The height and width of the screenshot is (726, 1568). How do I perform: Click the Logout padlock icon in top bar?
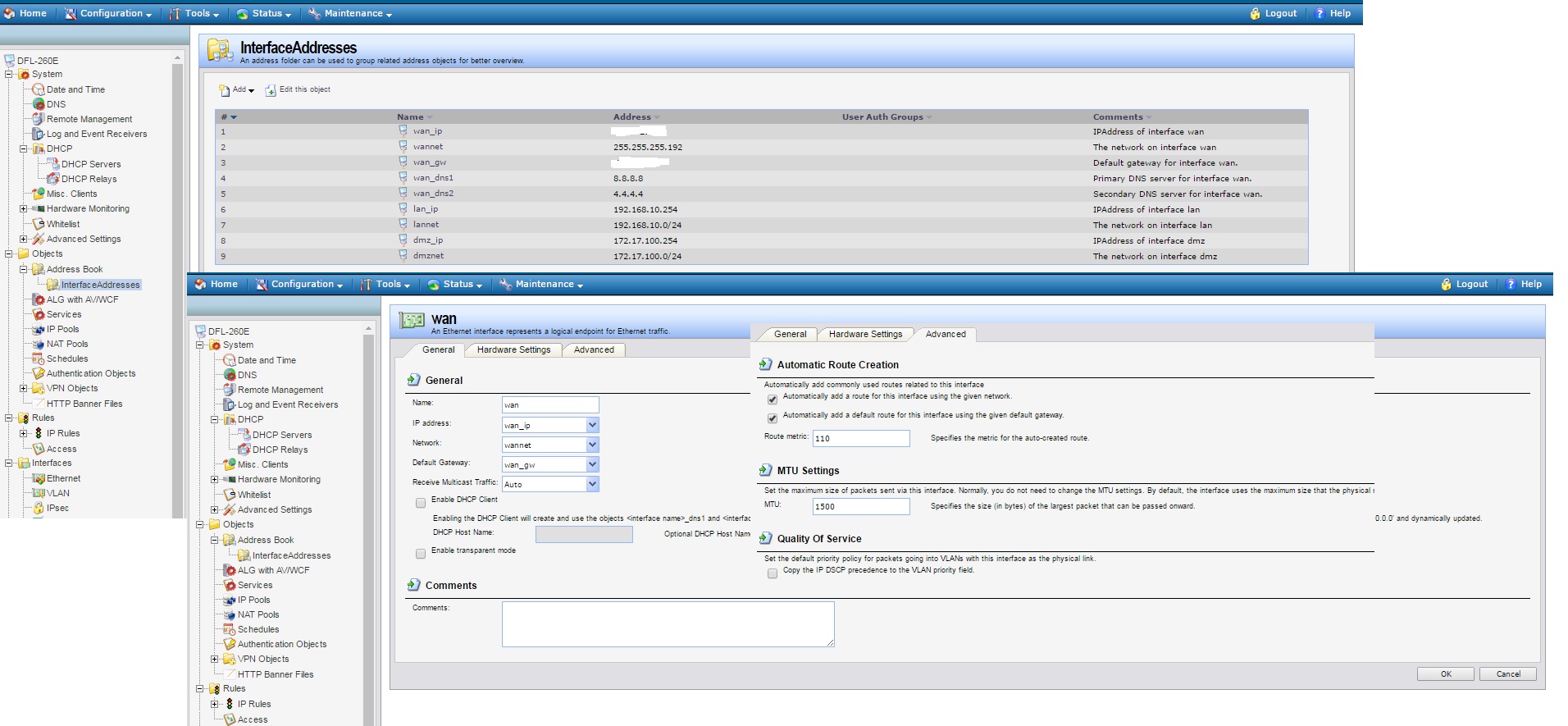(x=1255, y=13)
